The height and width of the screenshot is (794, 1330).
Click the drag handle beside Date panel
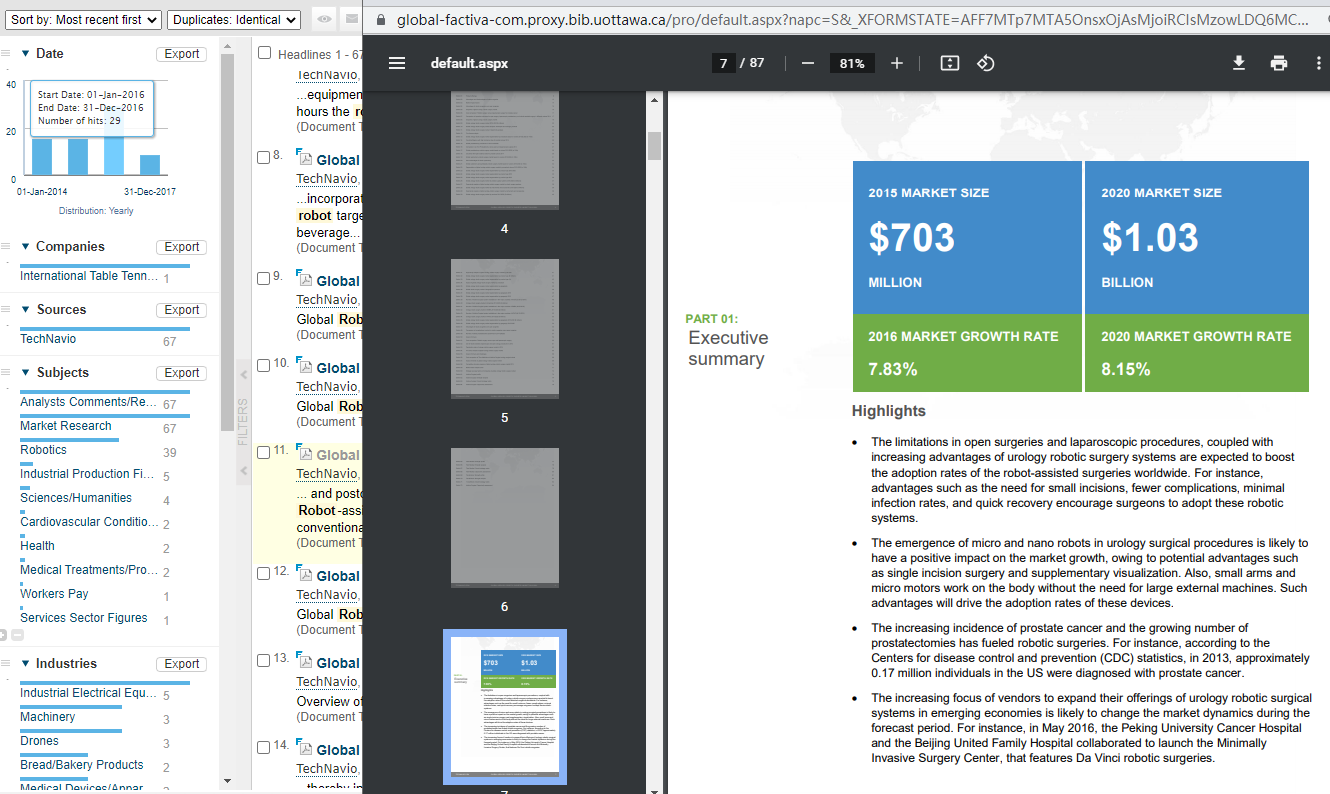[6, 53]
